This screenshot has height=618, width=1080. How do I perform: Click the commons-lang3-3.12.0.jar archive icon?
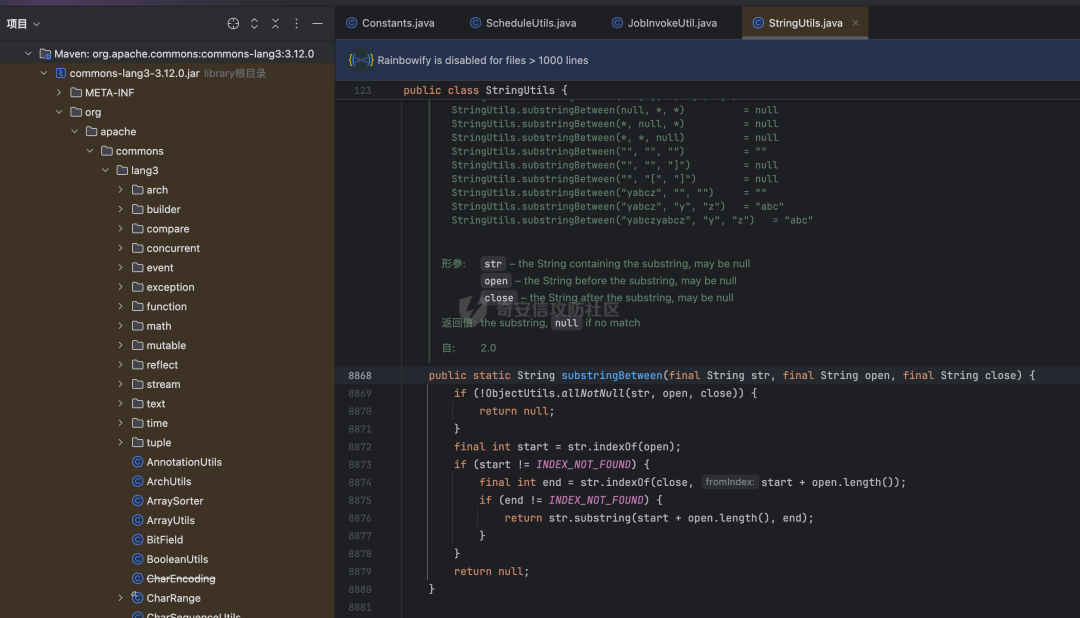pos(61,73)
